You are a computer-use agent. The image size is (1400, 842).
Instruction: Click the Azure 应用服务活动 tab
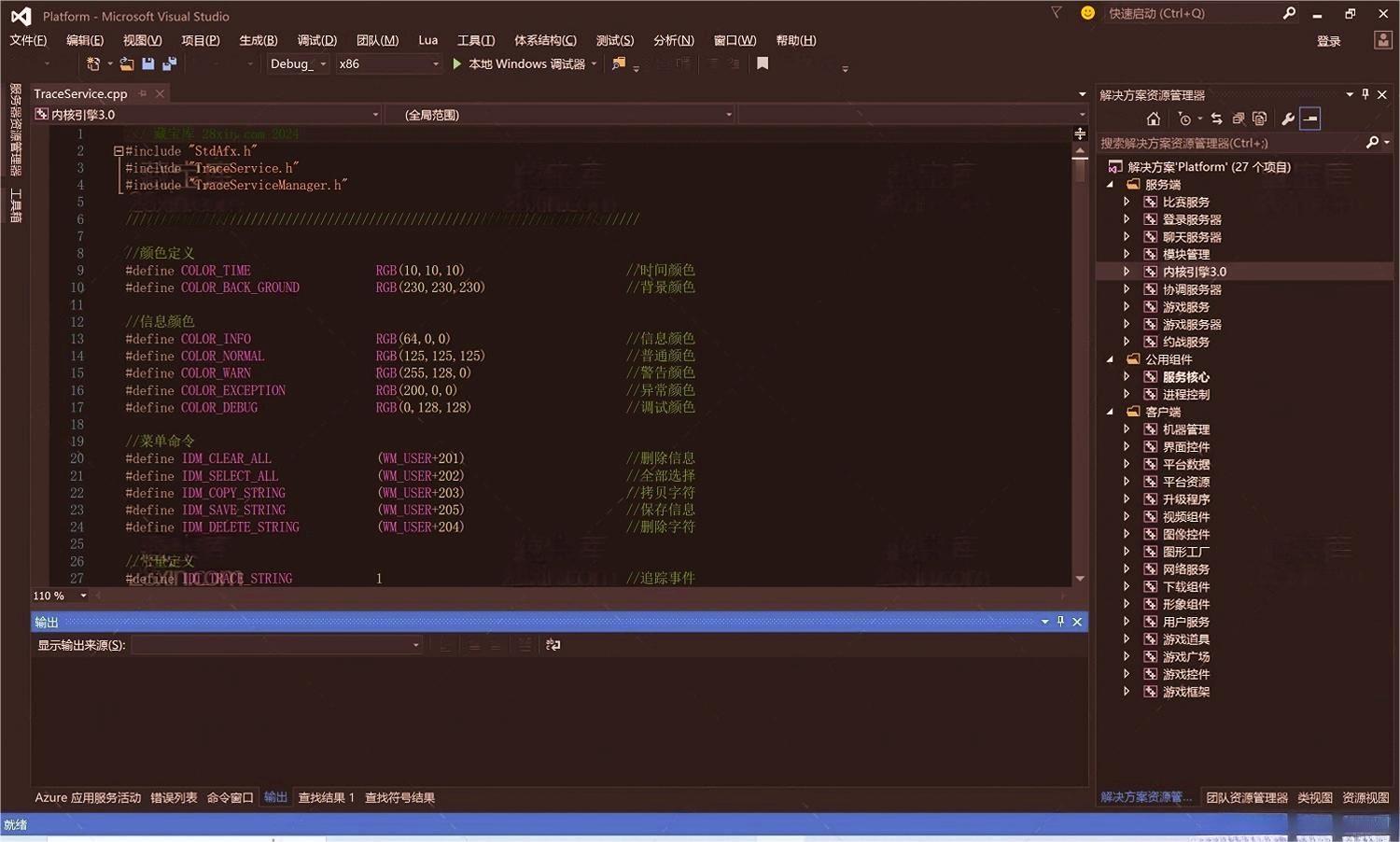coord(88,798)
